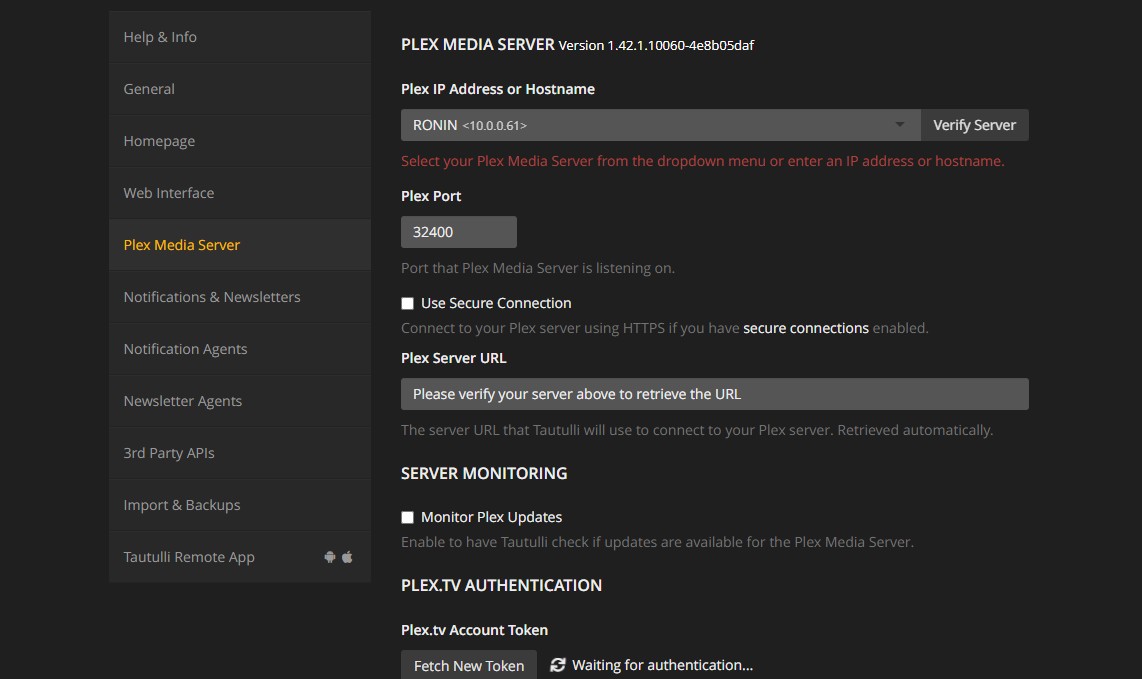Click the version 1.42.1.10060-4e8b05daf text

[x=656, y=45]
